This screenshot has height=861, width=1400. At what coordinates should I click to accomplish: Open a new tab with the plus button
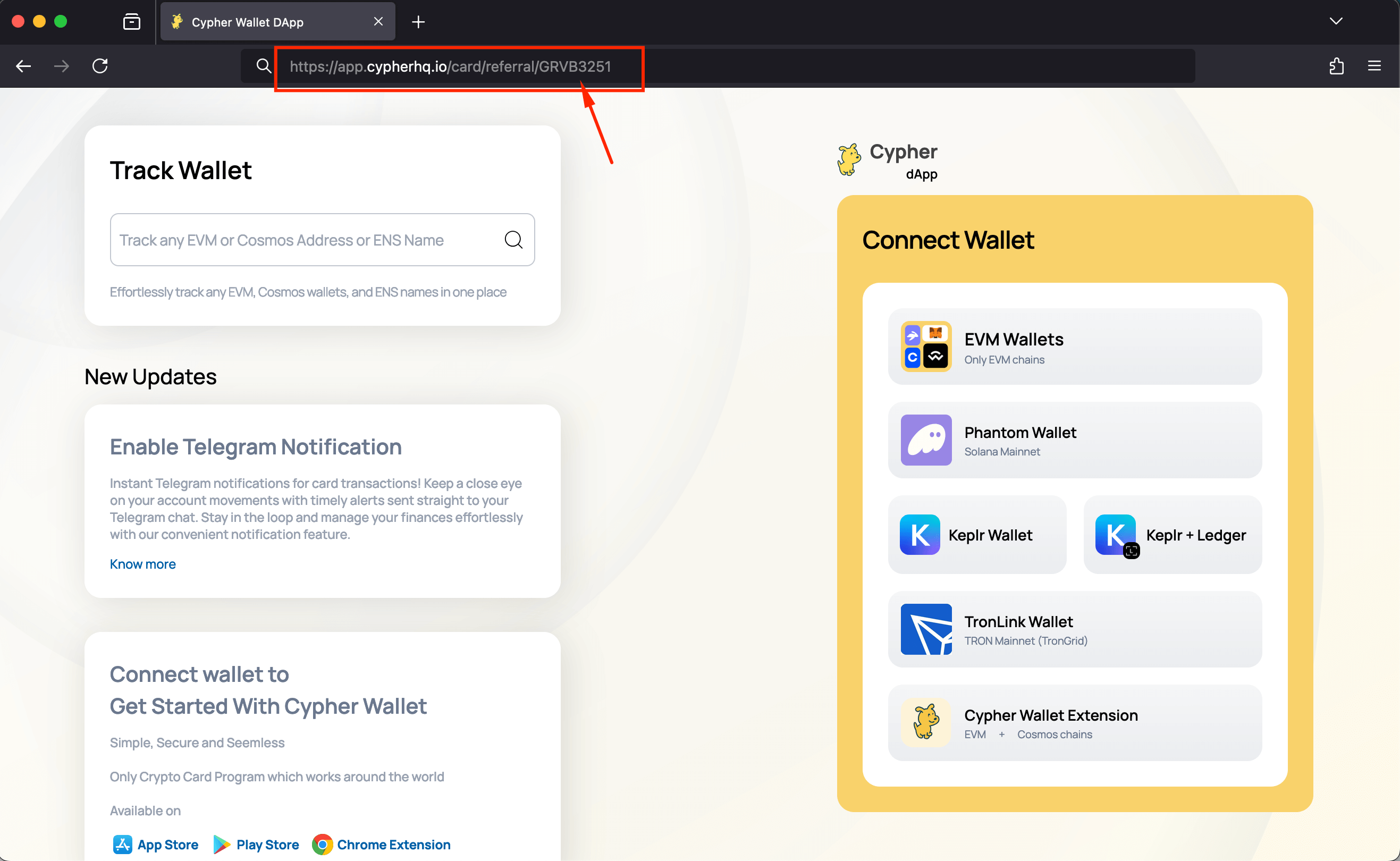(x=418, y=22)
